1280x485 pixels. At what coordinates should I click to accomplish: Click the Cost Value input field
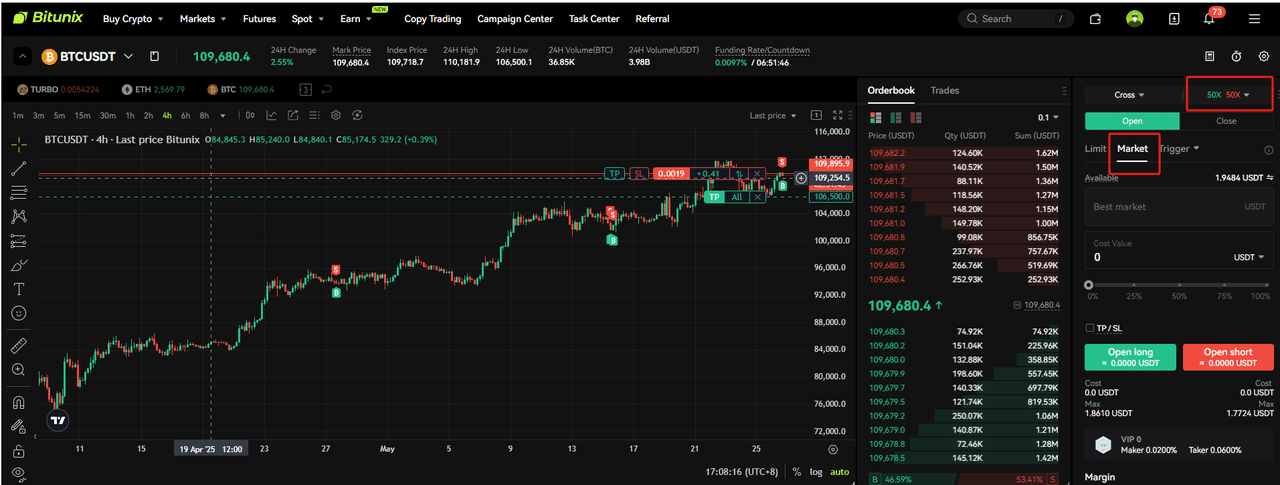pos(1179,249)
